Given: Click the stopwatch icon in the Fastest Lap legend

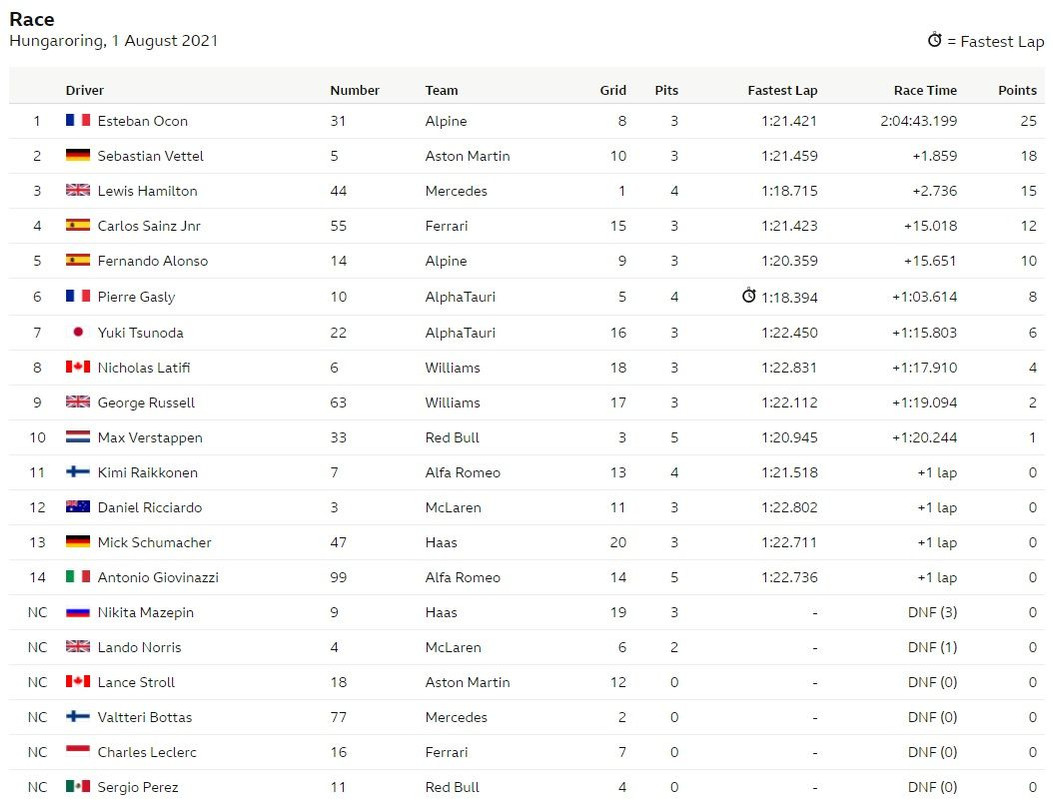Looking at the screenshot, I should [934, 40].
